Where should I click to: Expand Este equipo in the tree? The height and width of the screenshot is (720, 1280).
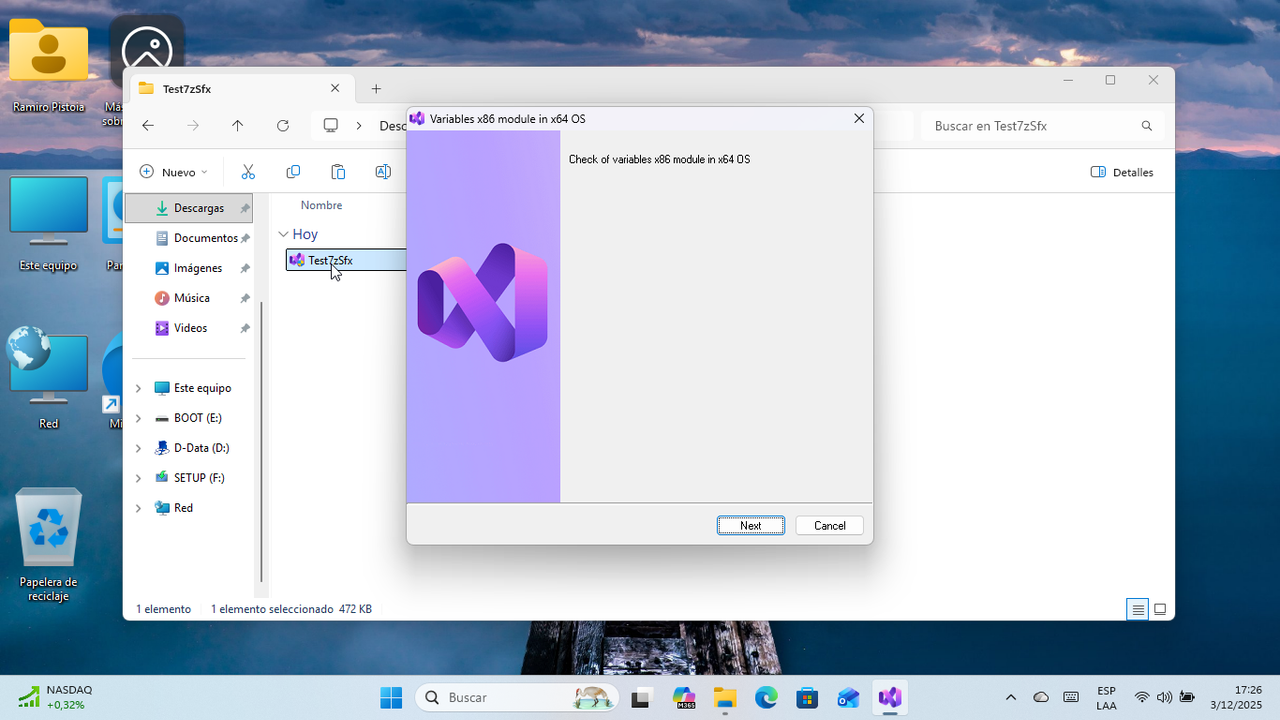pos(138,388)
